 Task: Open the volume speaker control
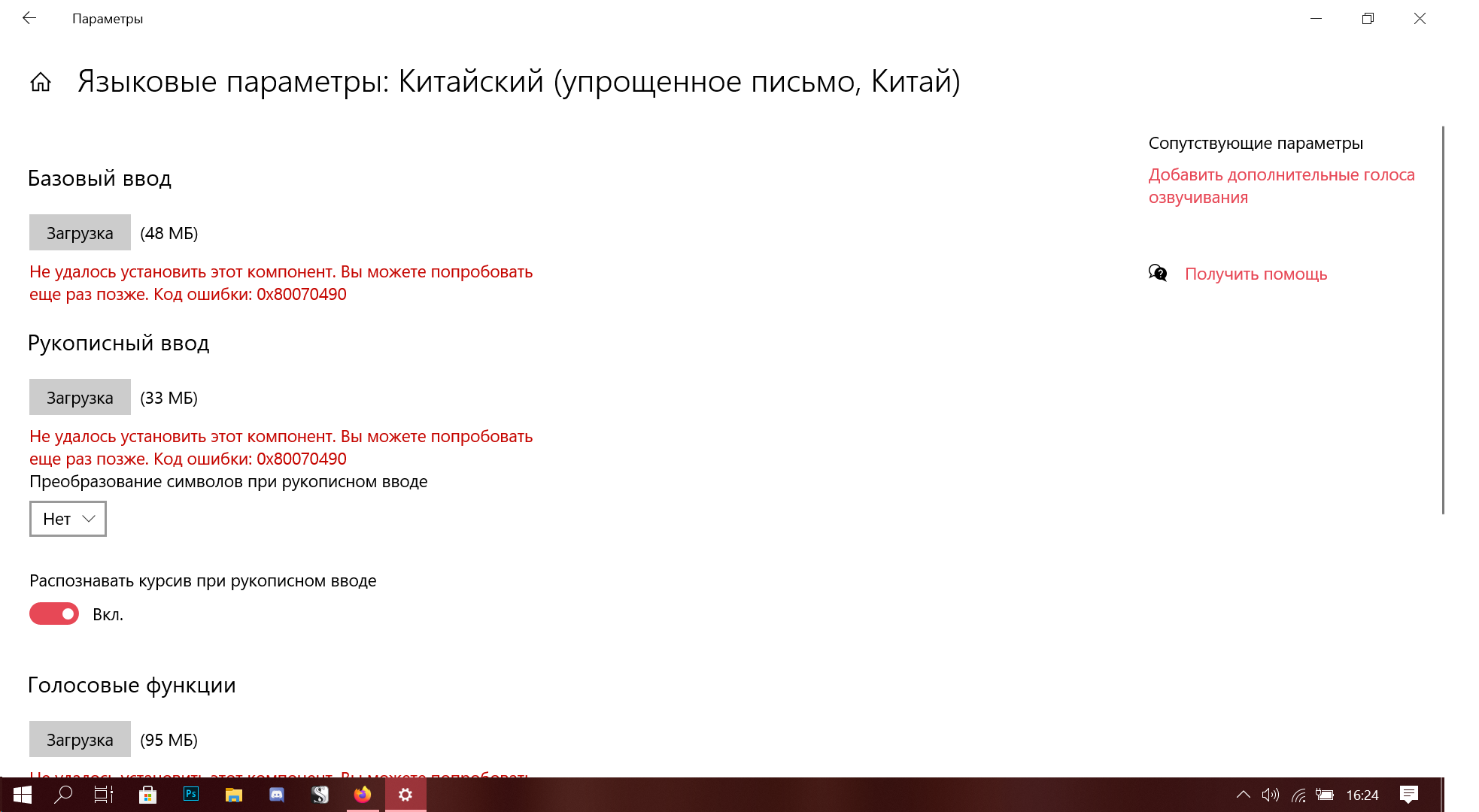[x=1271, y=795]
